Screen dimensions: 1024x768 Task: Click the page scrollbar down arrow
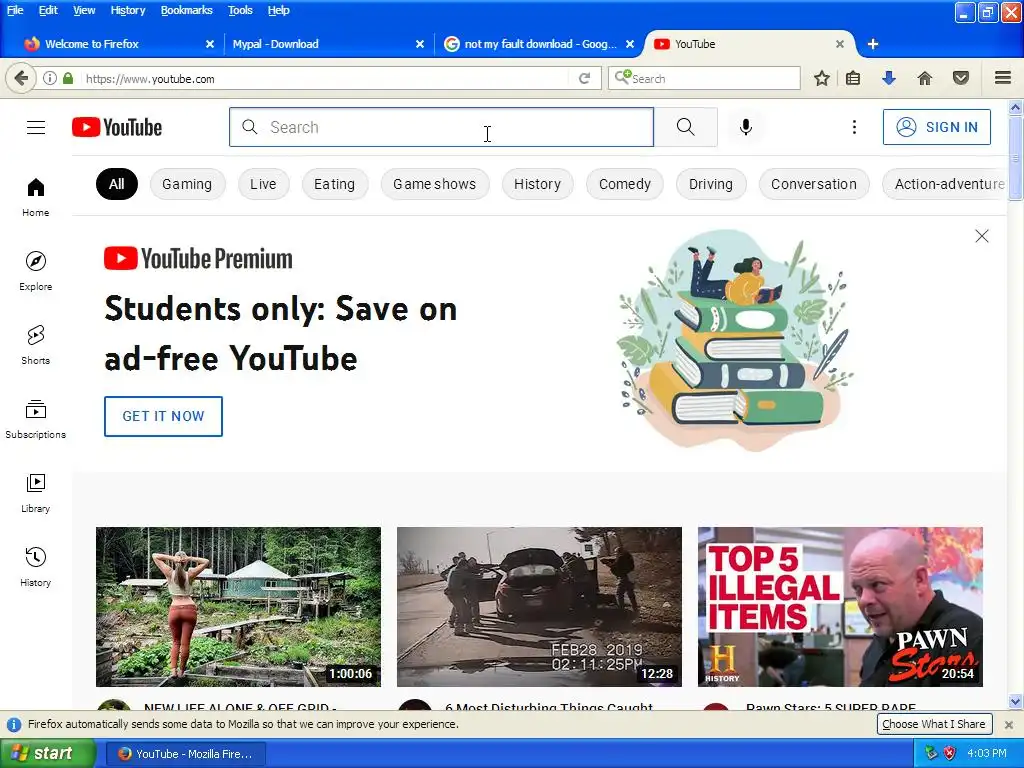pyautogui.click(x=1016, y=702)
